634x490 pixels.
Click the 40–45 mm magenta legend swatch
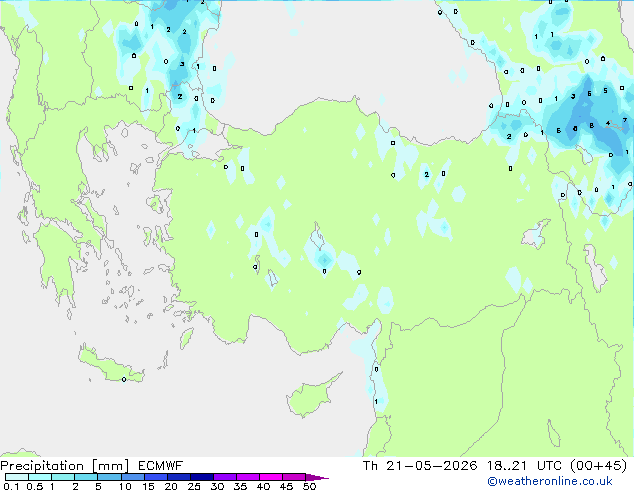[271, 477]
